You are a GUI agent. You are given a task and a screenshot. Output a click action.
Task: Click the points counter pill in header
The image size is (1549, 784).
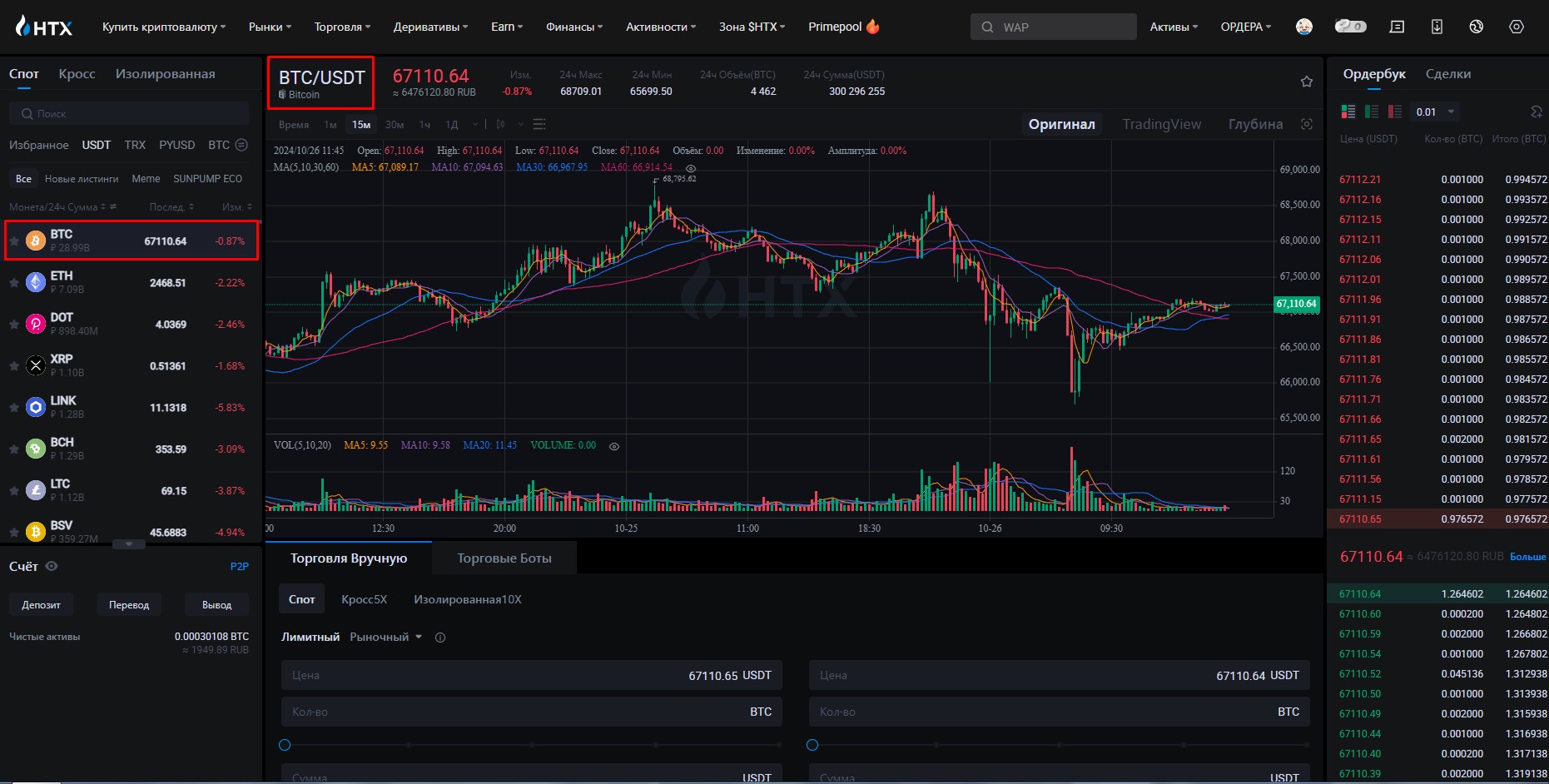(x=1350, y=27)
